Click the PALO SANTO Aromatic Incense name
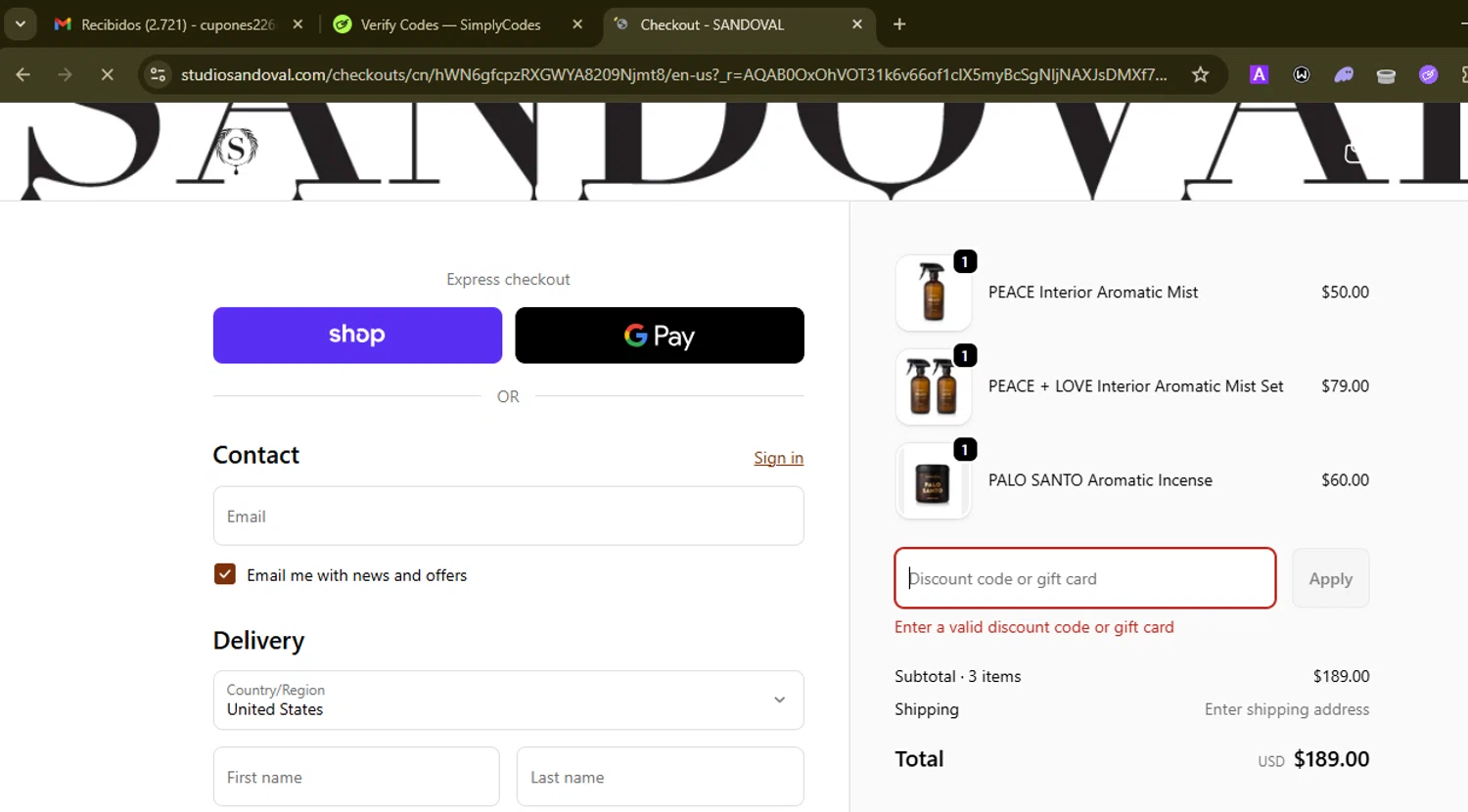The height and width of the screenshot is (812, 1468). click(x=1100, y=480)
